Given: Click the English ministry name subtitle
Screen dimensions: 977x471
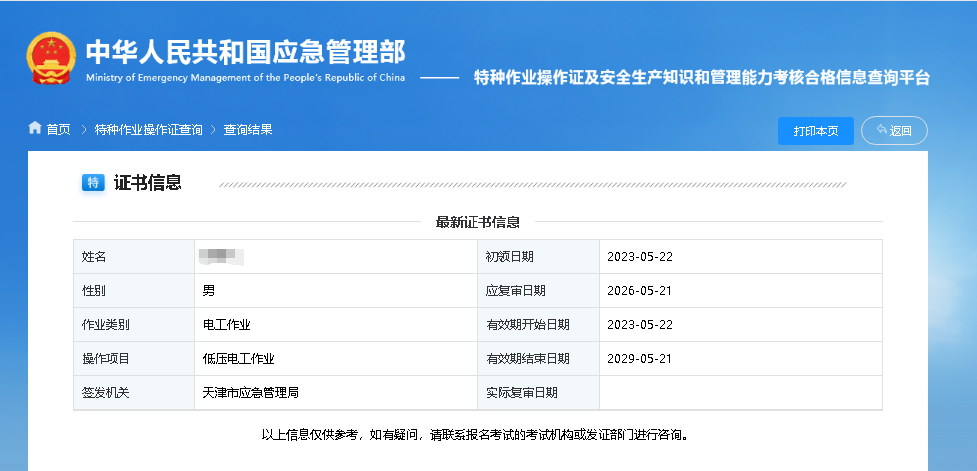Looking at the screenshot, I should [245, 78].
